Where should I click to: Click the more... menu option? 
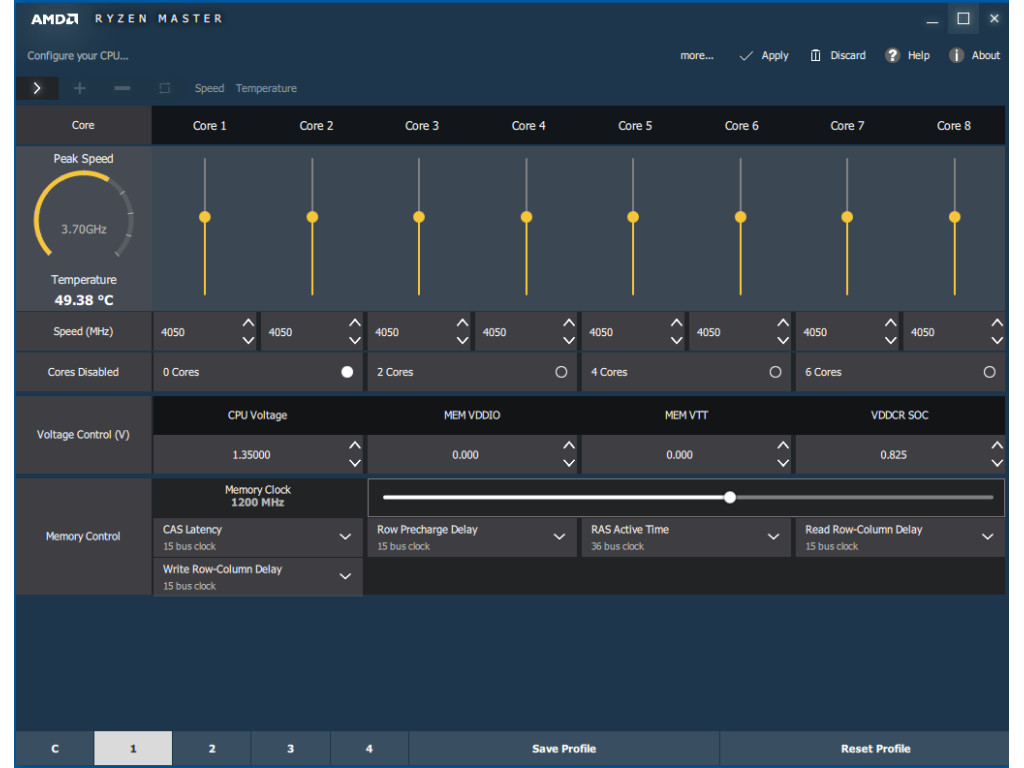coord(697,56)
